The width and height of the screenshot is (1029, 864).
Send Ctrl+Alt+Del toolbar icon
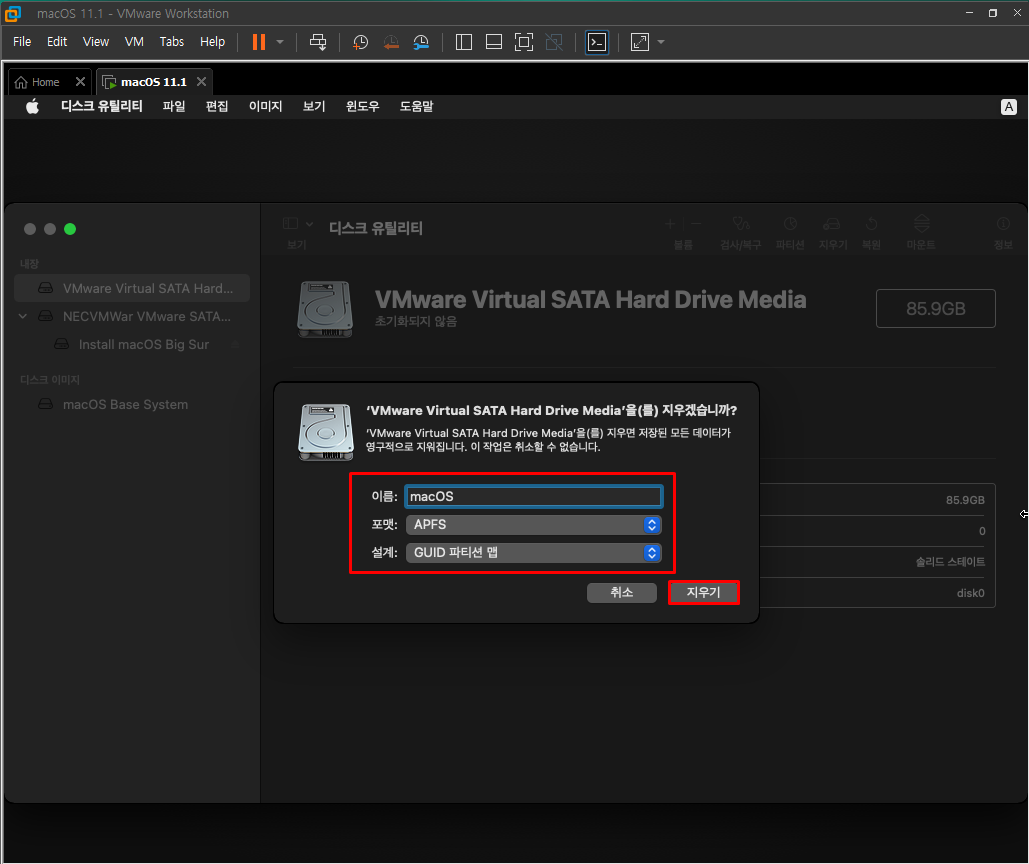point(318,42)
